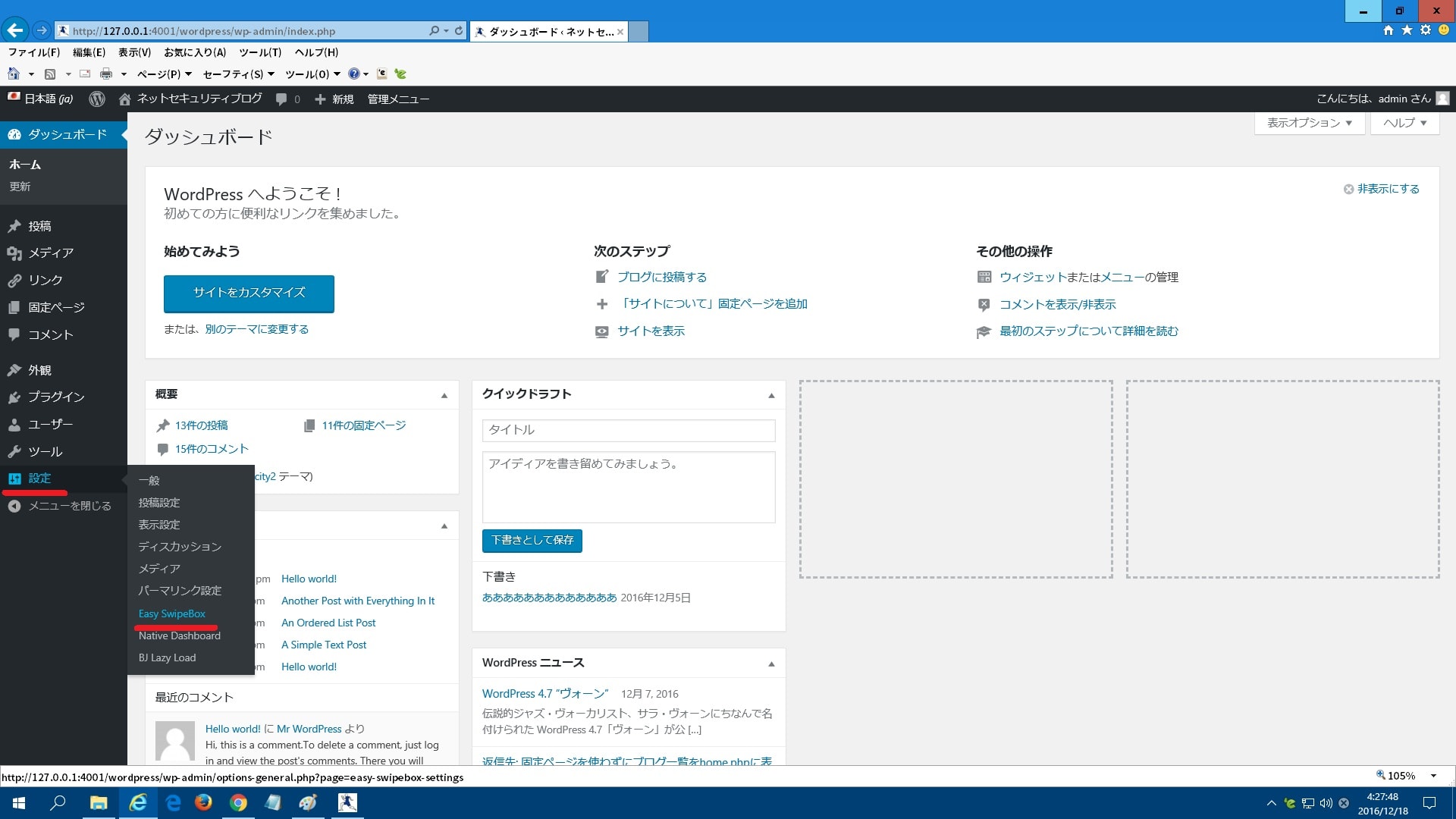Viewport: 1456px width, 819px height.
Task: Open 編集(E) menu
Action: point(89,52)
